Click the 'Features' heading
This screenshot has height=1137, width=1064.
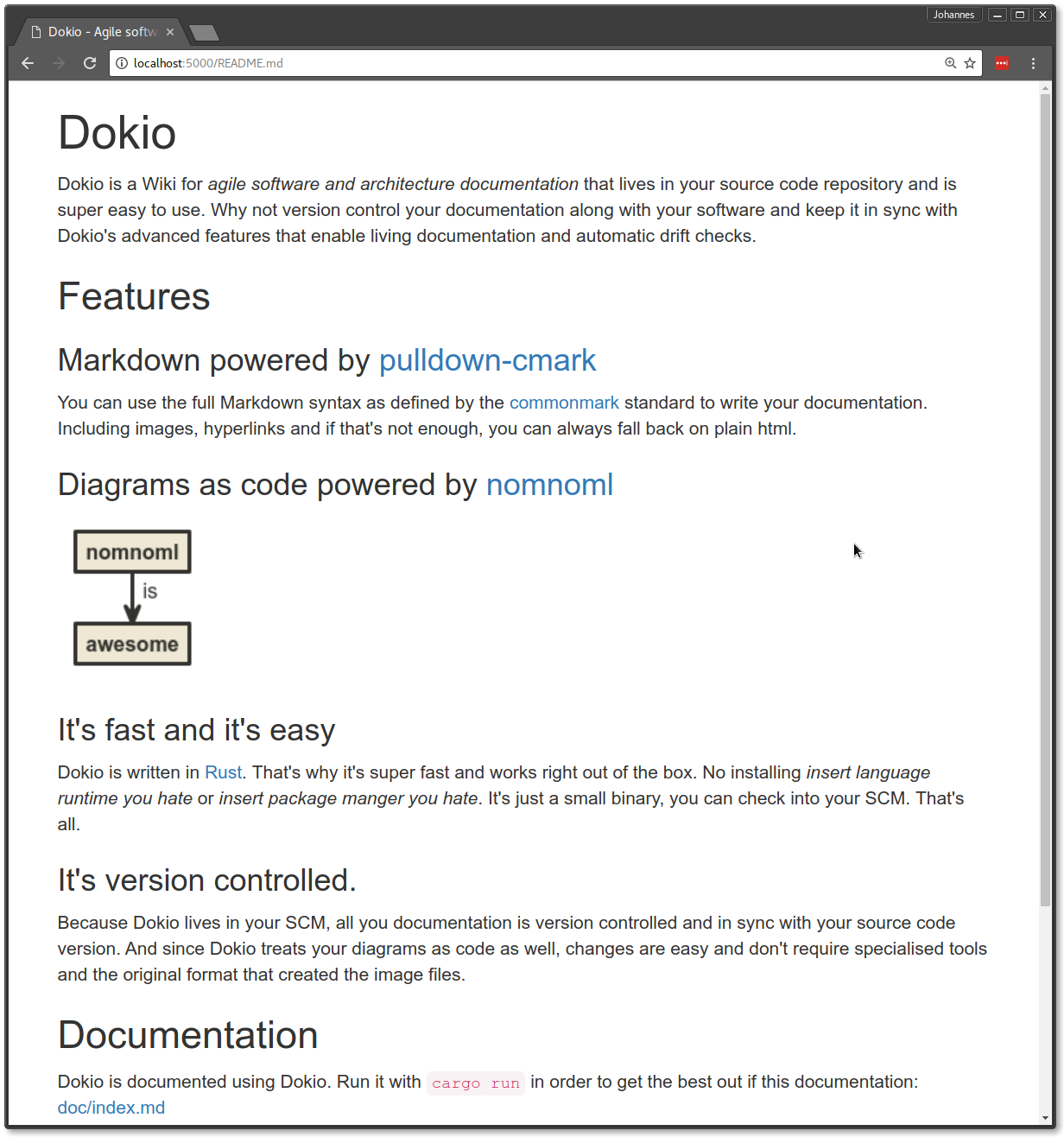click(x=134, y=296)
